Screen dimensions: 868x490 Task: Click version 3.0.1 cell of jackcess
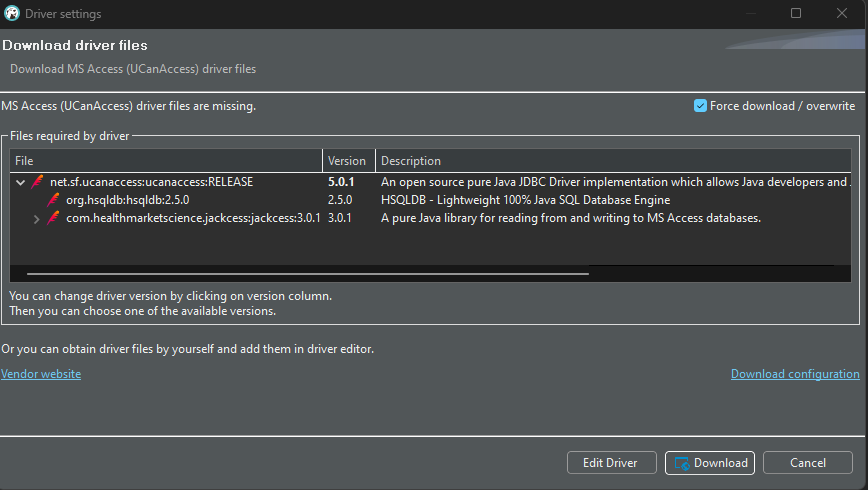[340, 218]
